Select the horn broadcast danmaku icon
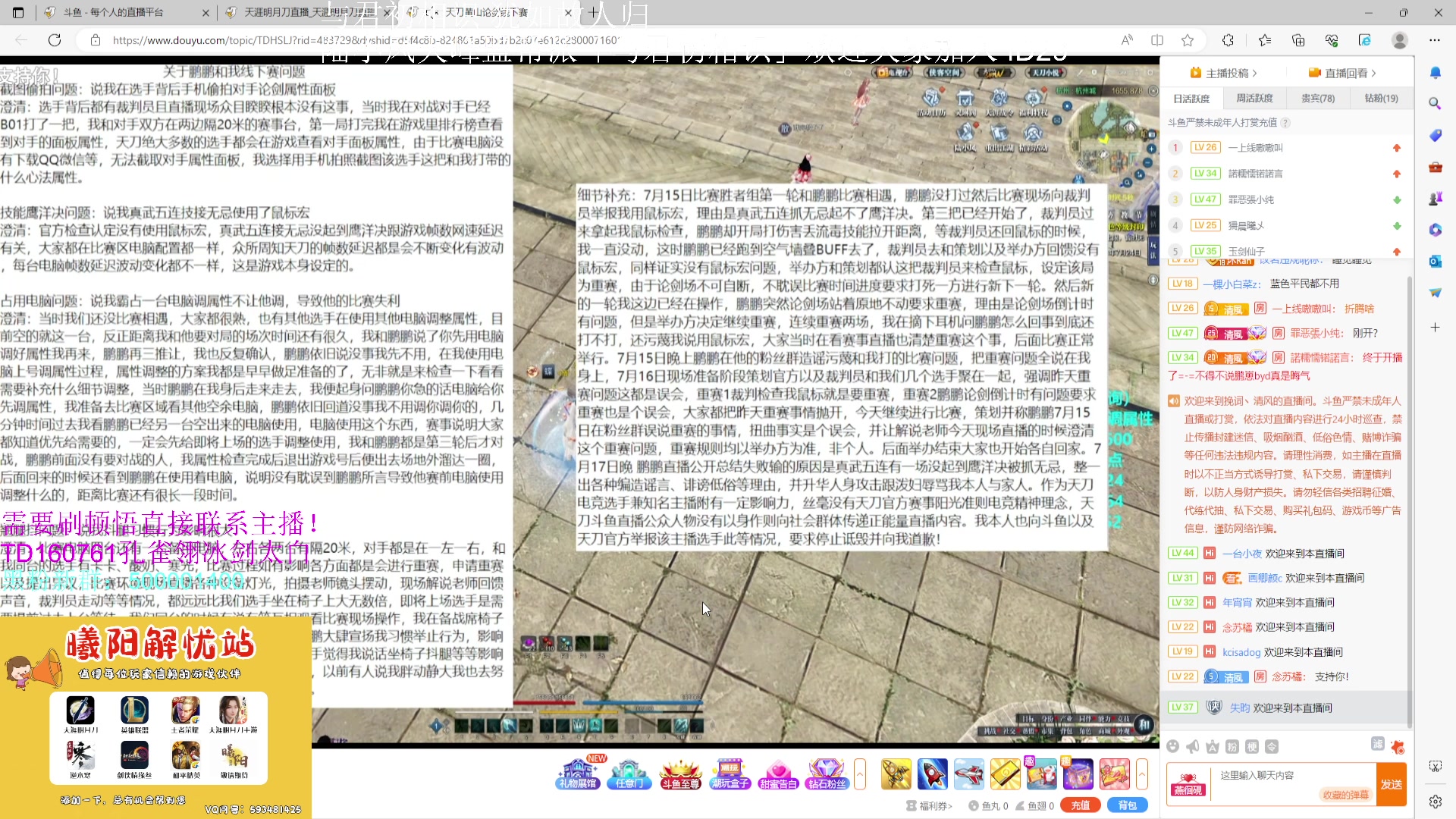This screenshot has height=819, width=1456. (x=1192, y=746)
